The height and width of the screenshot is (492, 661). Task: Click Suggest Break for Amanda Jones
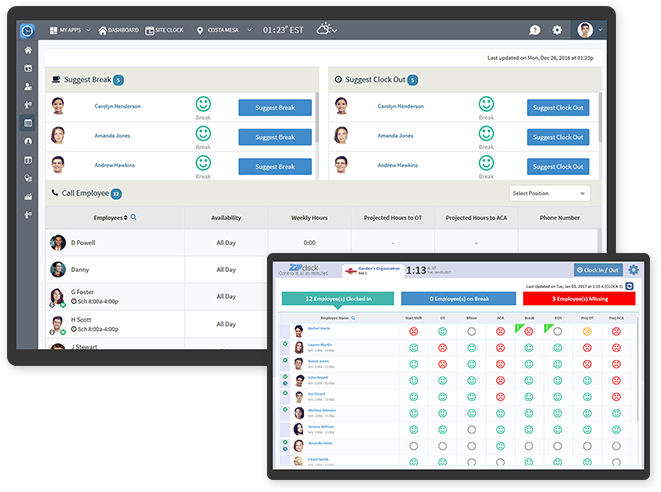pyautogui.click(x=275, y=137)
